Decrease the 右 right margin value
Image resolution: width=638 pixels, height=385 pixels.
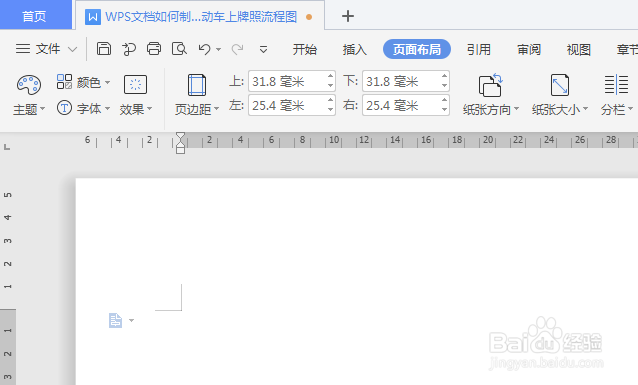pyautogui.click(x=444, y=110)
